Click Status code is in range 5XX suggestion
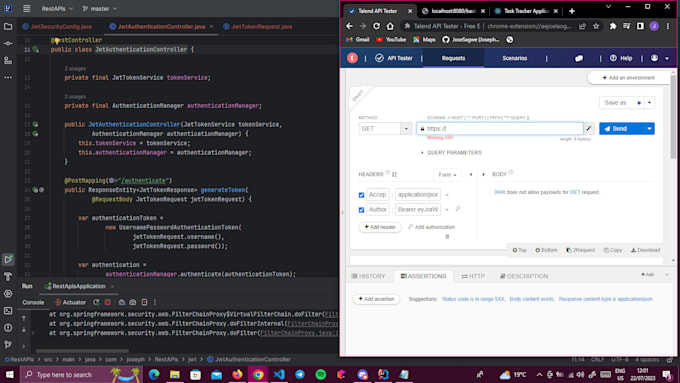 pos(473,299)
